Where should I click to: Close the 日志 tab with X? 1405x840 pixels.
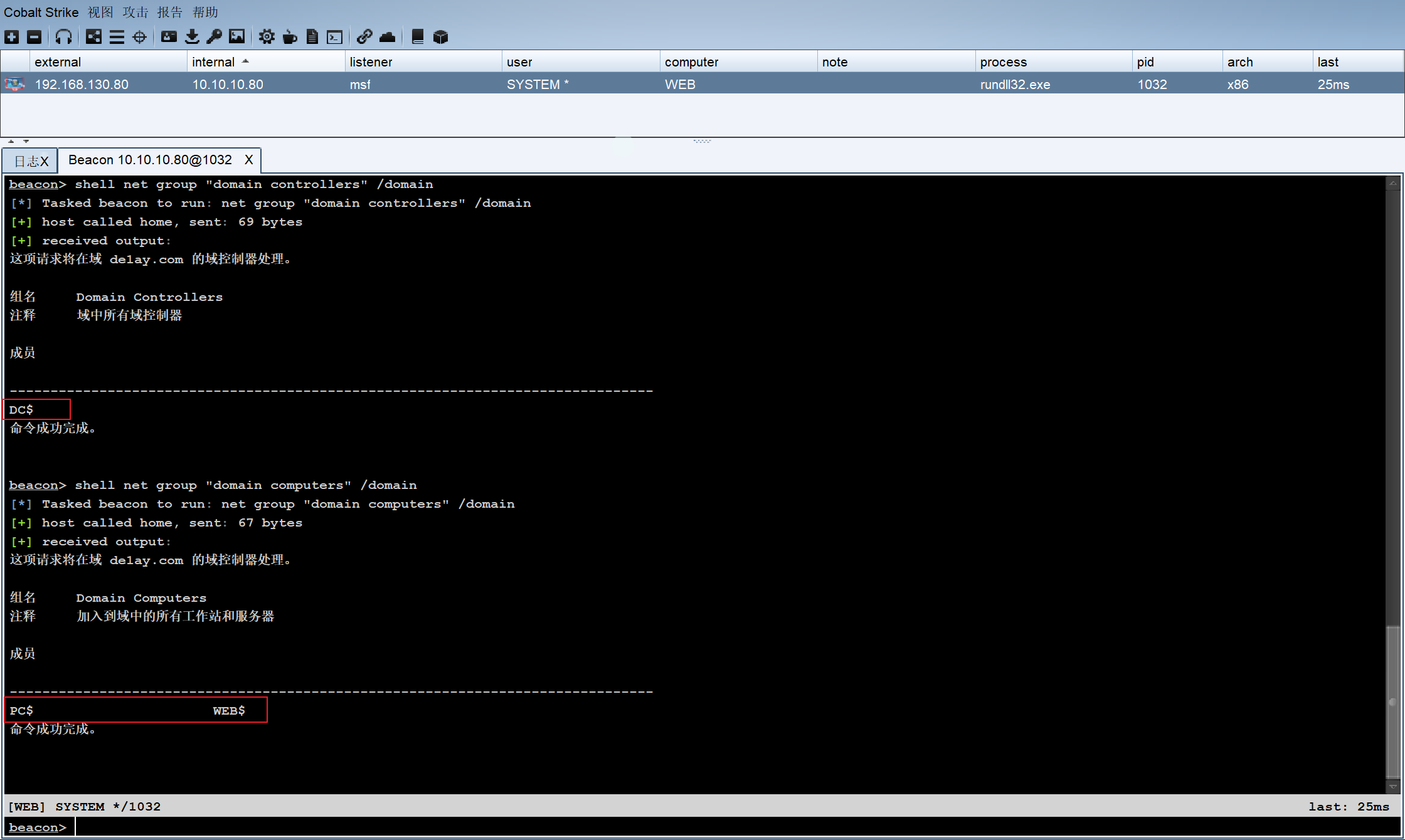(45, 162)
